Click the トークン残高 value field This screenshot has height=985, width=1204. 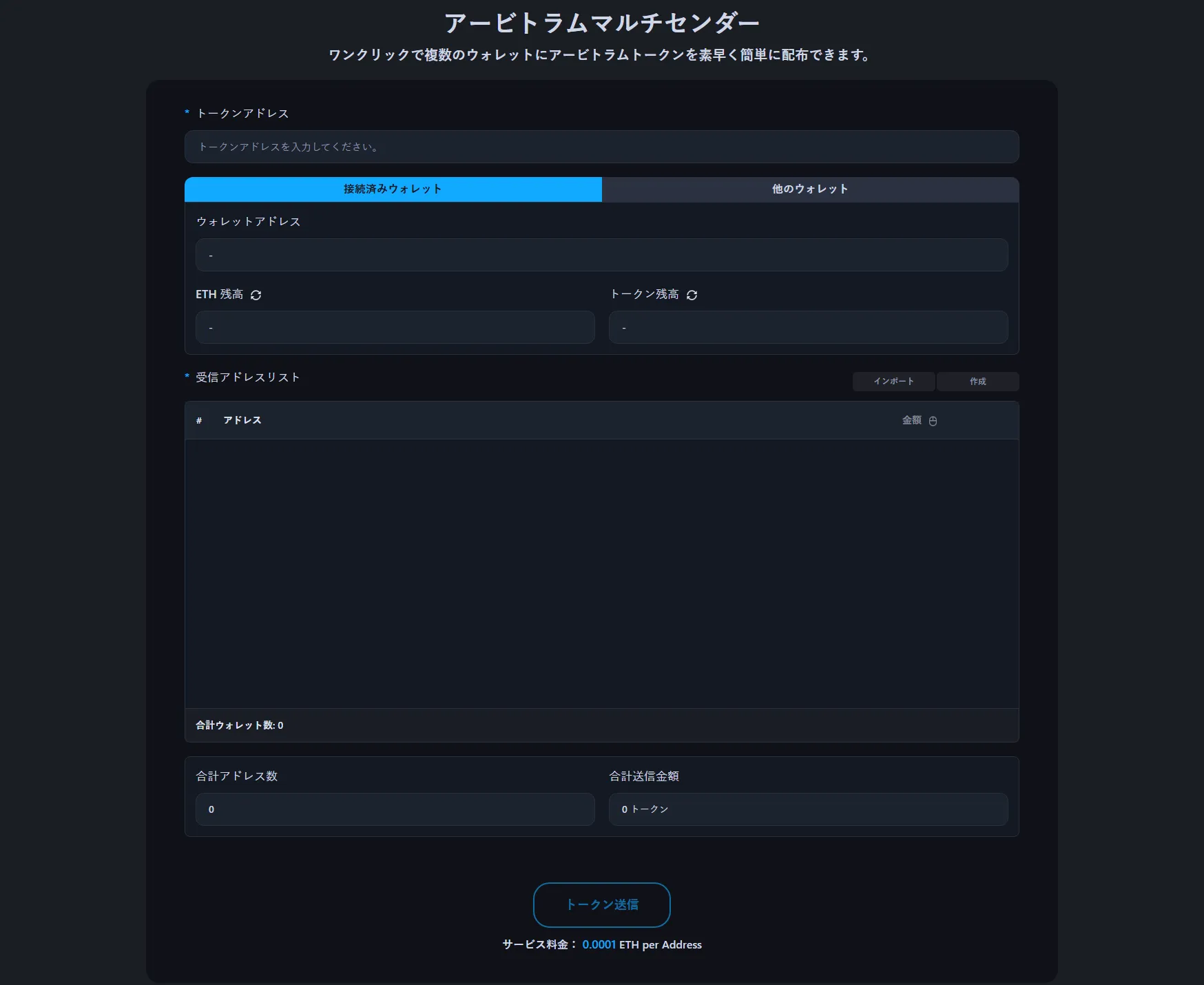tap(808, 327)
